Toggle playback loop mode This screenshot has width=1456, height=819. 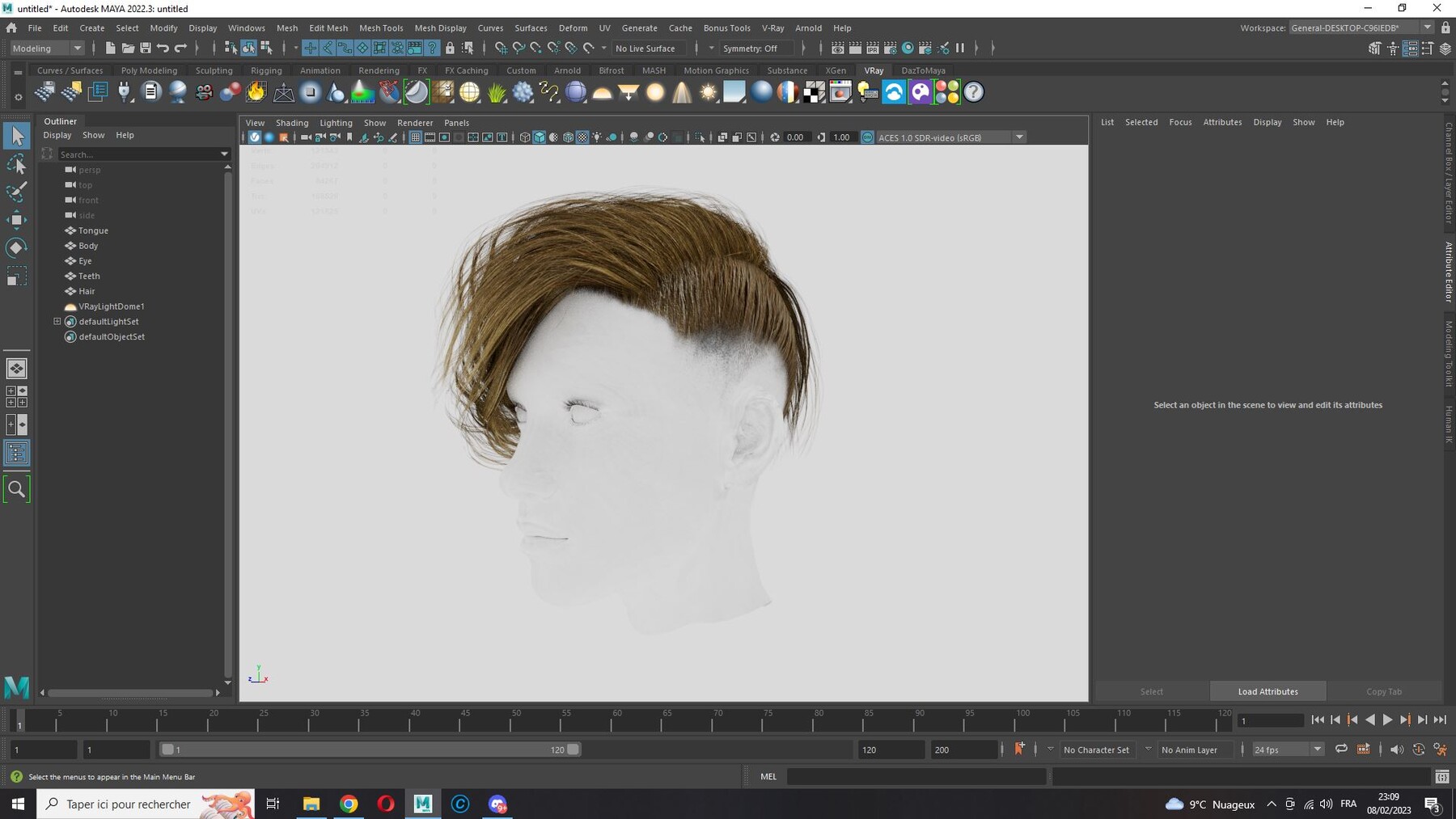point(1341,749)
